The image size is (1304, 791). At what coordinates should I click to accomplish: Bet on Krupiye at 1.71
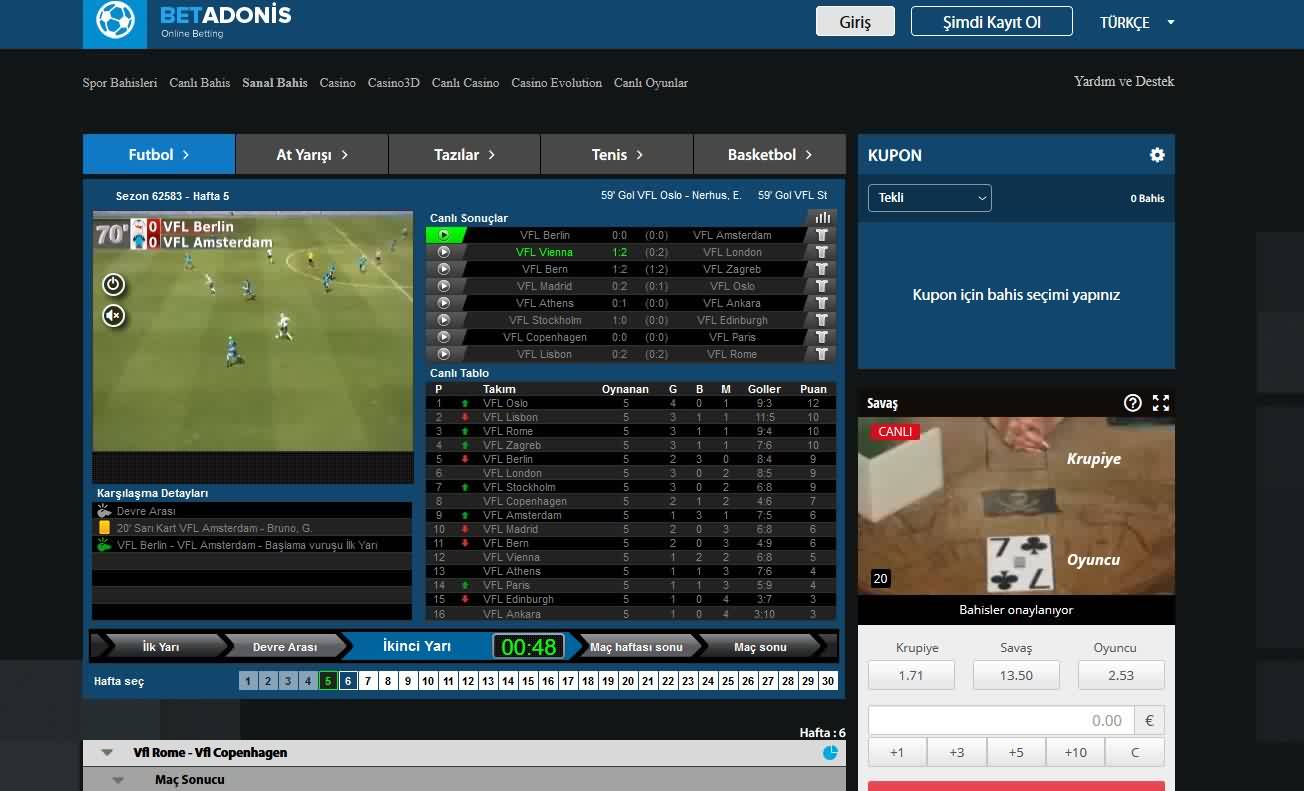pyautogui.click(x=911, y=675)
